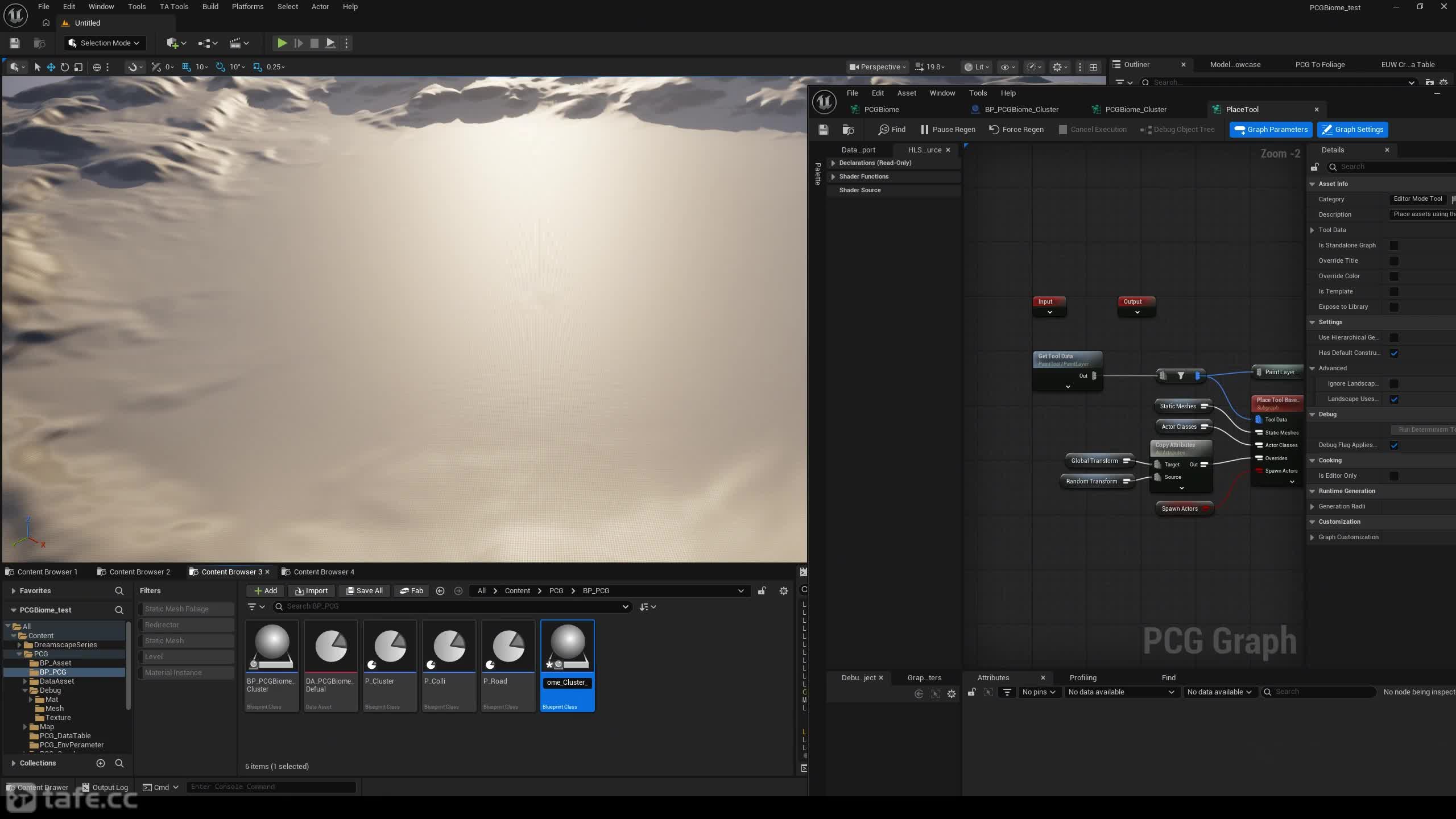Toggle Is Editor Only checkbox
Image resolution: width=1456 pixels, height=819 pixels.
tap(1393, 476)
